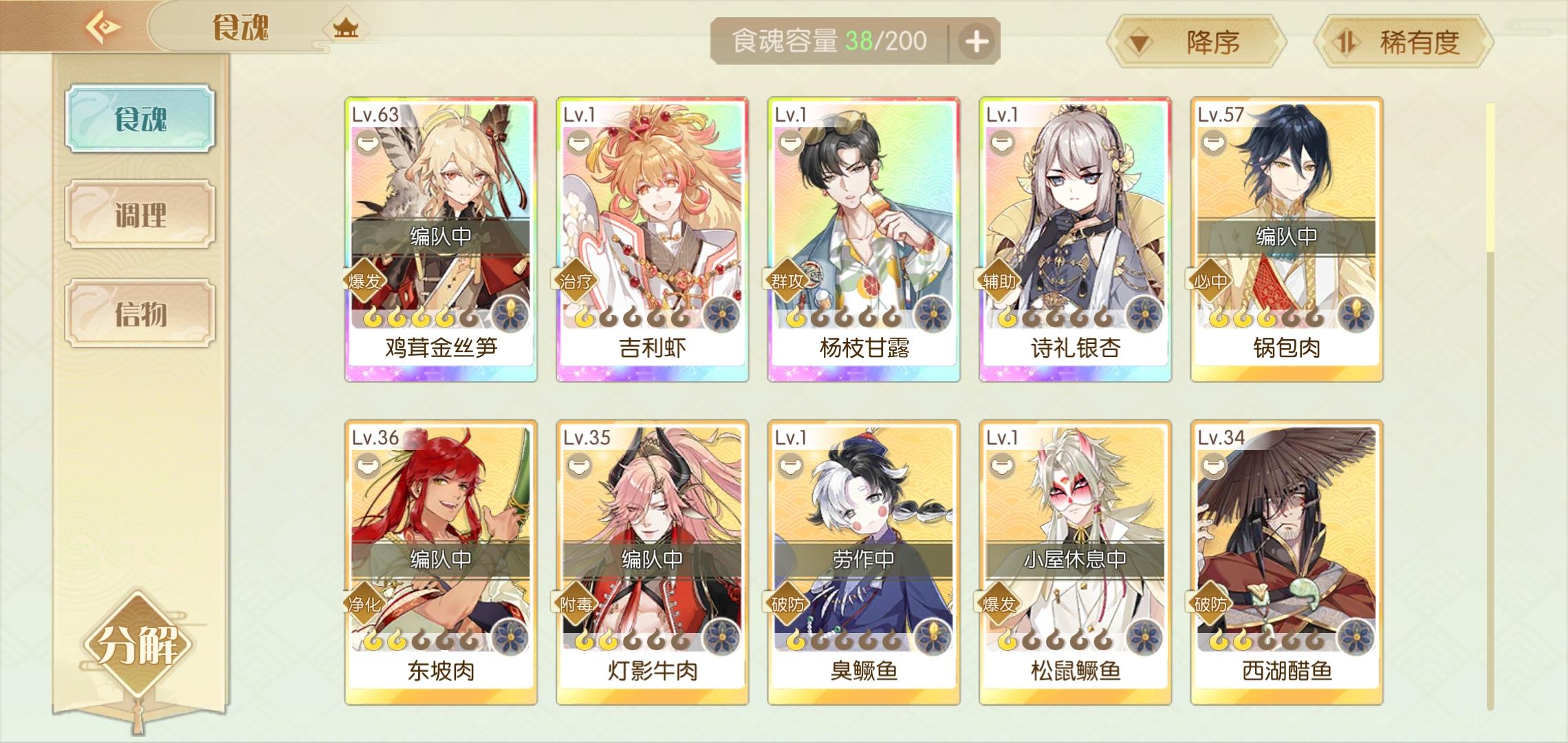Select the 松鼠鳜鱼 card
The image size is (1568, 743).
pos(1075,563)
